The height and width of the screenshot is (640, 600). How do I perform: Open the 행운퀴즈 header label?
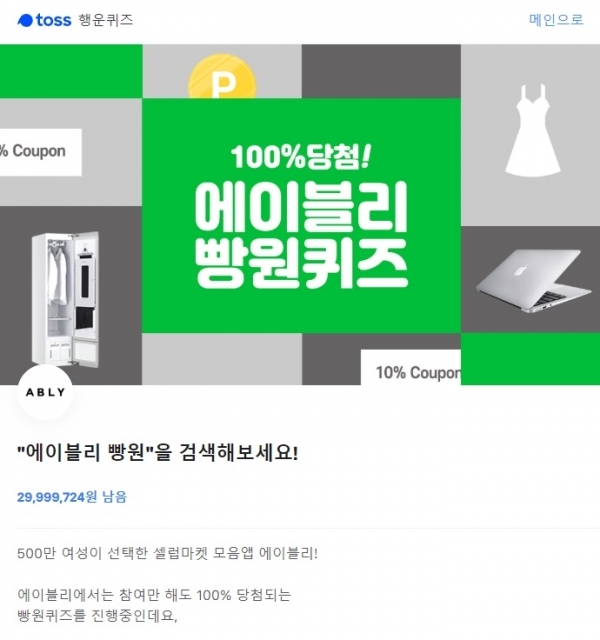pyautogui.click(x=106, y=20)
